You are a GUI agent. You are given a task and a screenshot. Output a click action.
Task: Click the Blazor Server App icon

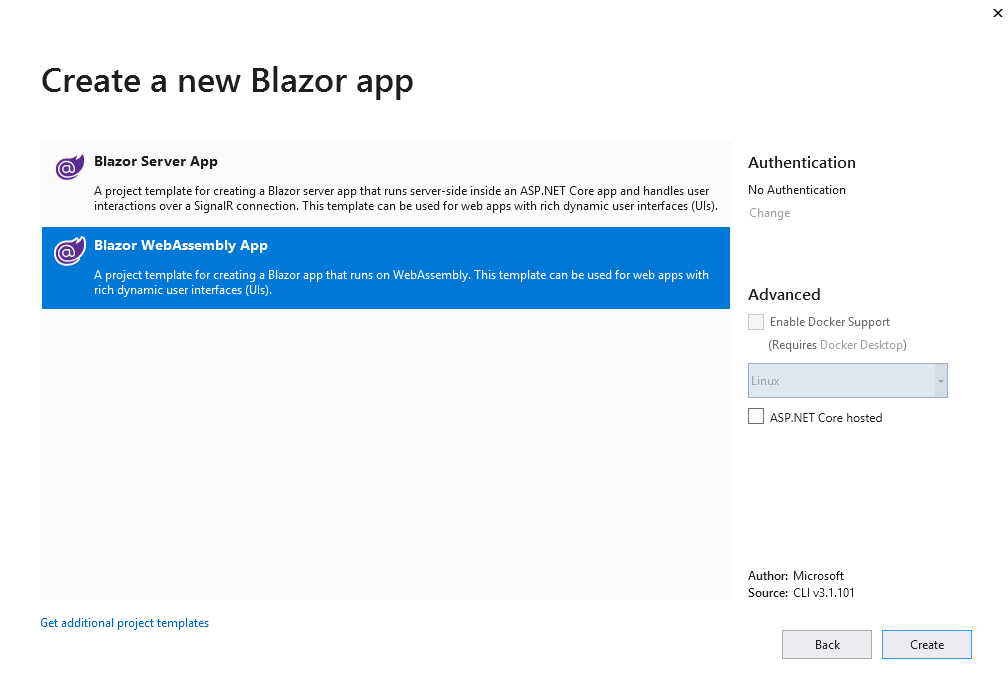[x=69, y=167]
